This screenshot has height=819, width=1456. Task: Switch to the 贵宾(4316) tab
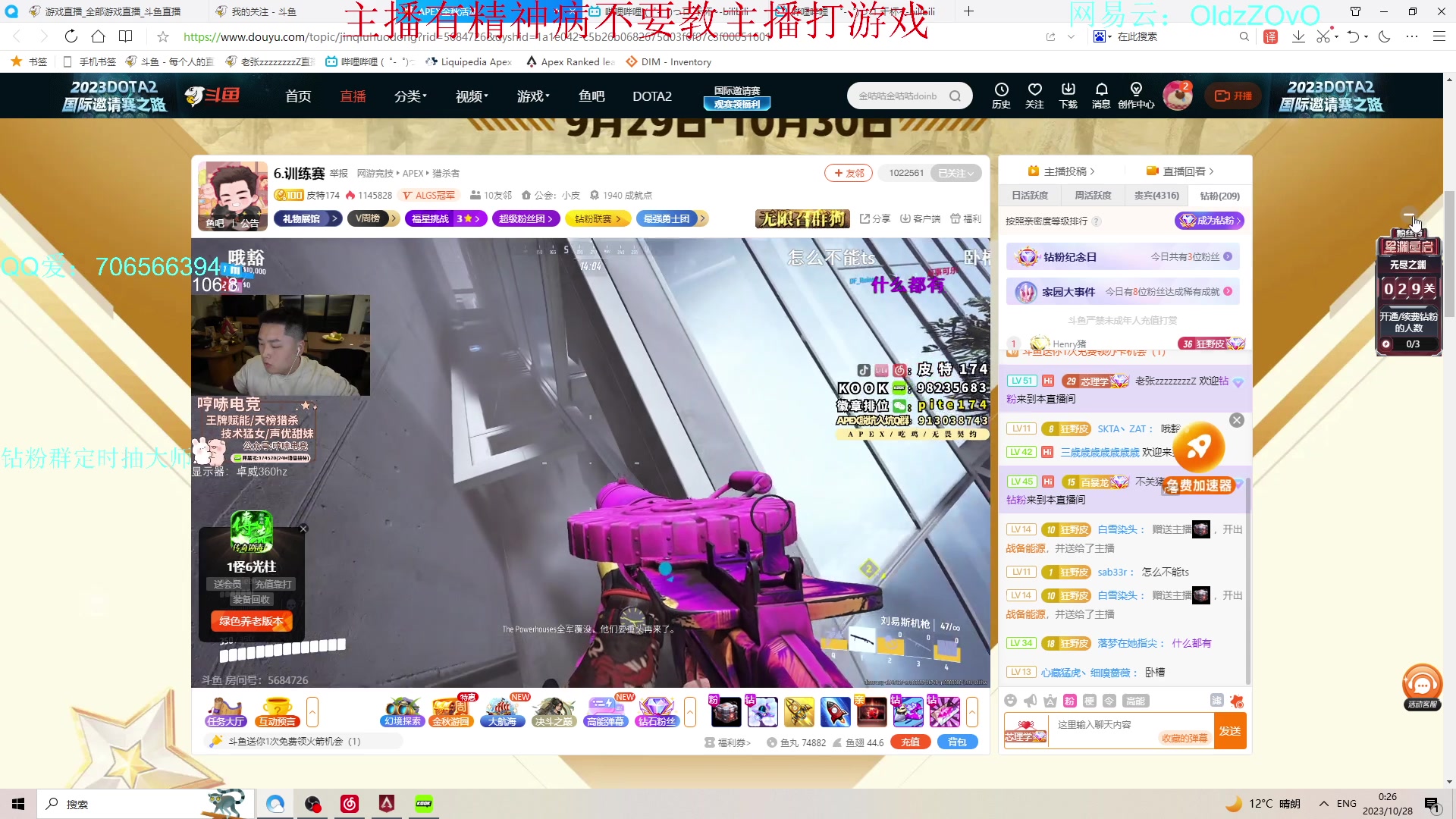tap(1156, 196)
